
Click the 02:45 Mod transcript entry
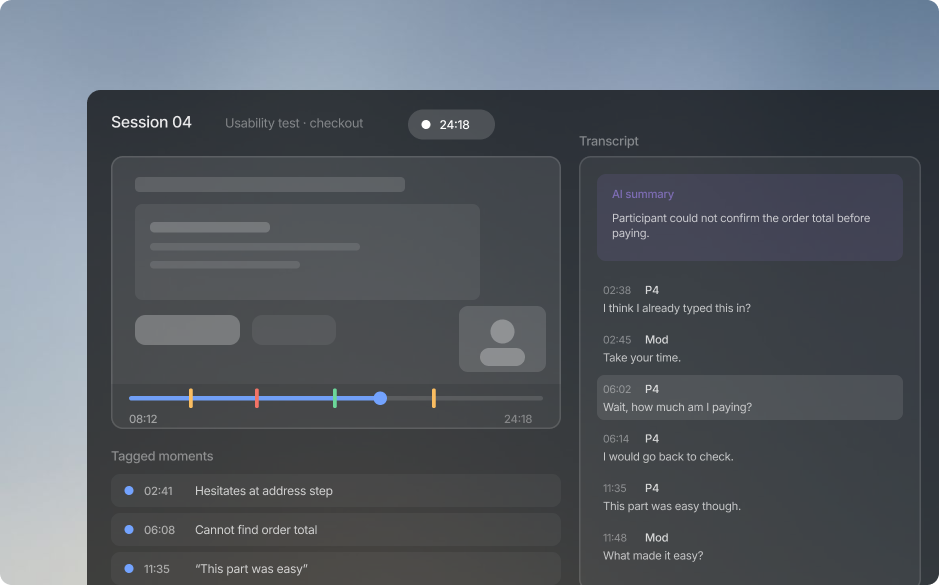coord(750,348)
